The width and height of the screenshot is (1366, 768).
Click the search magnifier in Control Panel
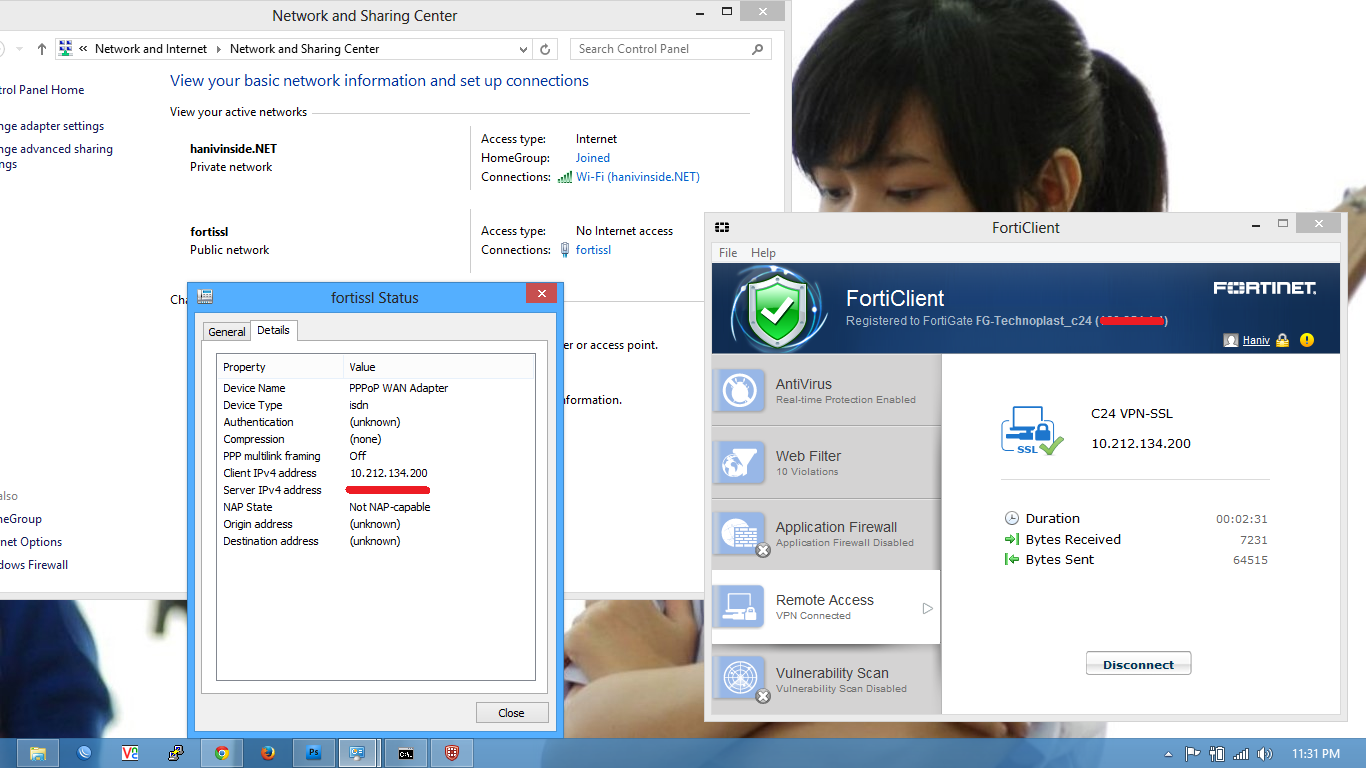point(758,49)
